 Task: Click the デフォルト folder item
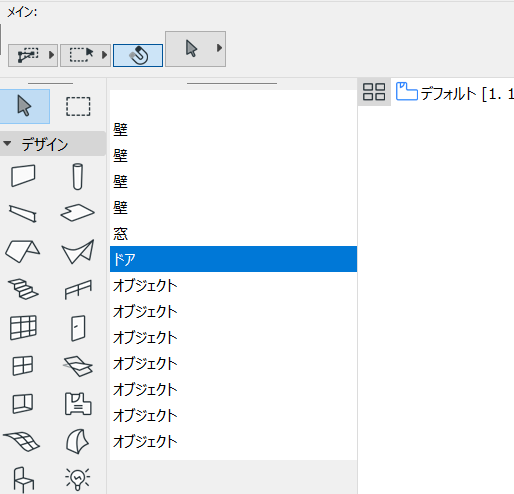454,93
